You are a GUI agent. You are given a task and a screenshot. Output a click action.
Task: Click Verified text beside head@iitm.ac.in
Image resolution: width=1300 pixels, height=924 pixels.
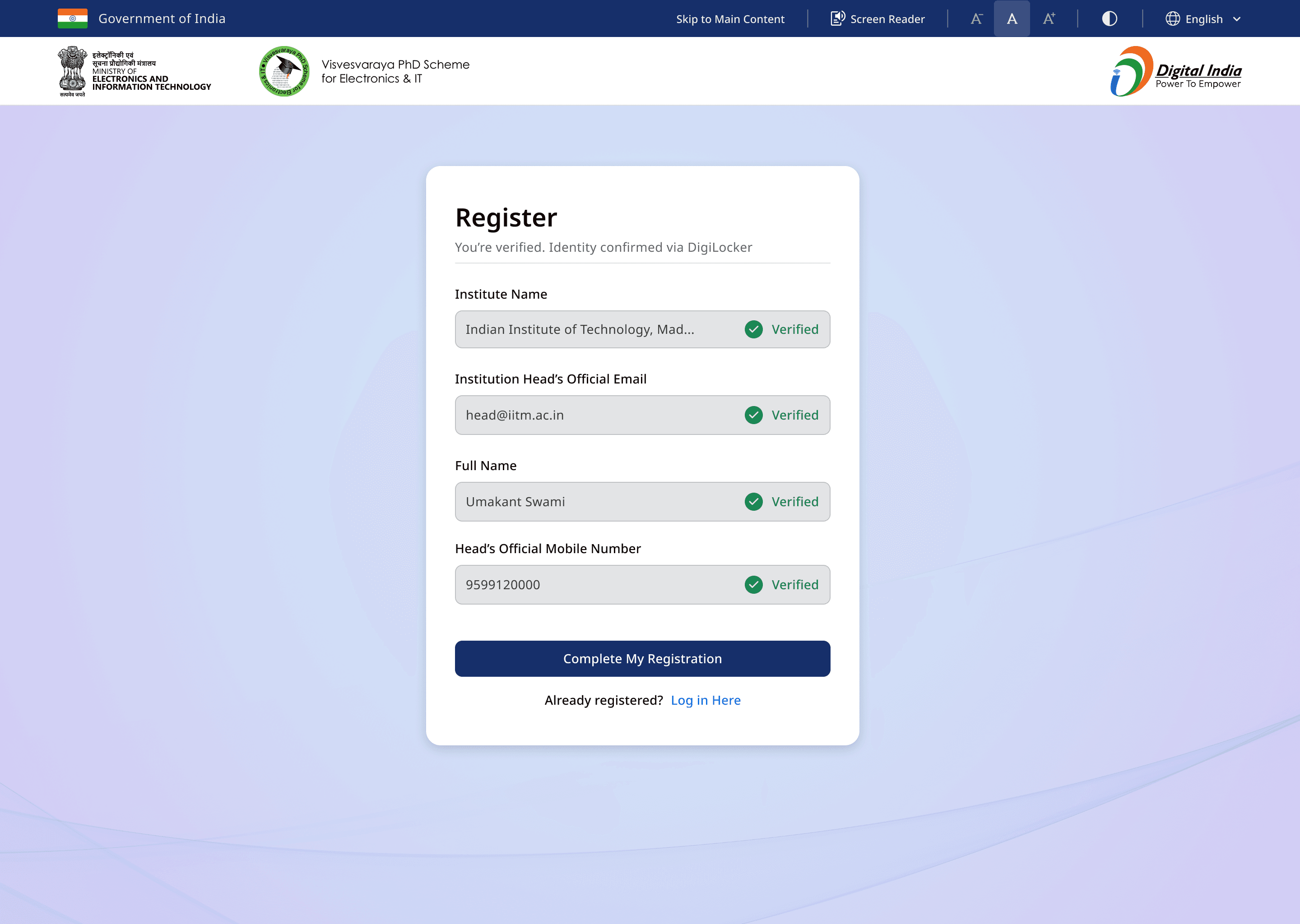click(795, 416)
